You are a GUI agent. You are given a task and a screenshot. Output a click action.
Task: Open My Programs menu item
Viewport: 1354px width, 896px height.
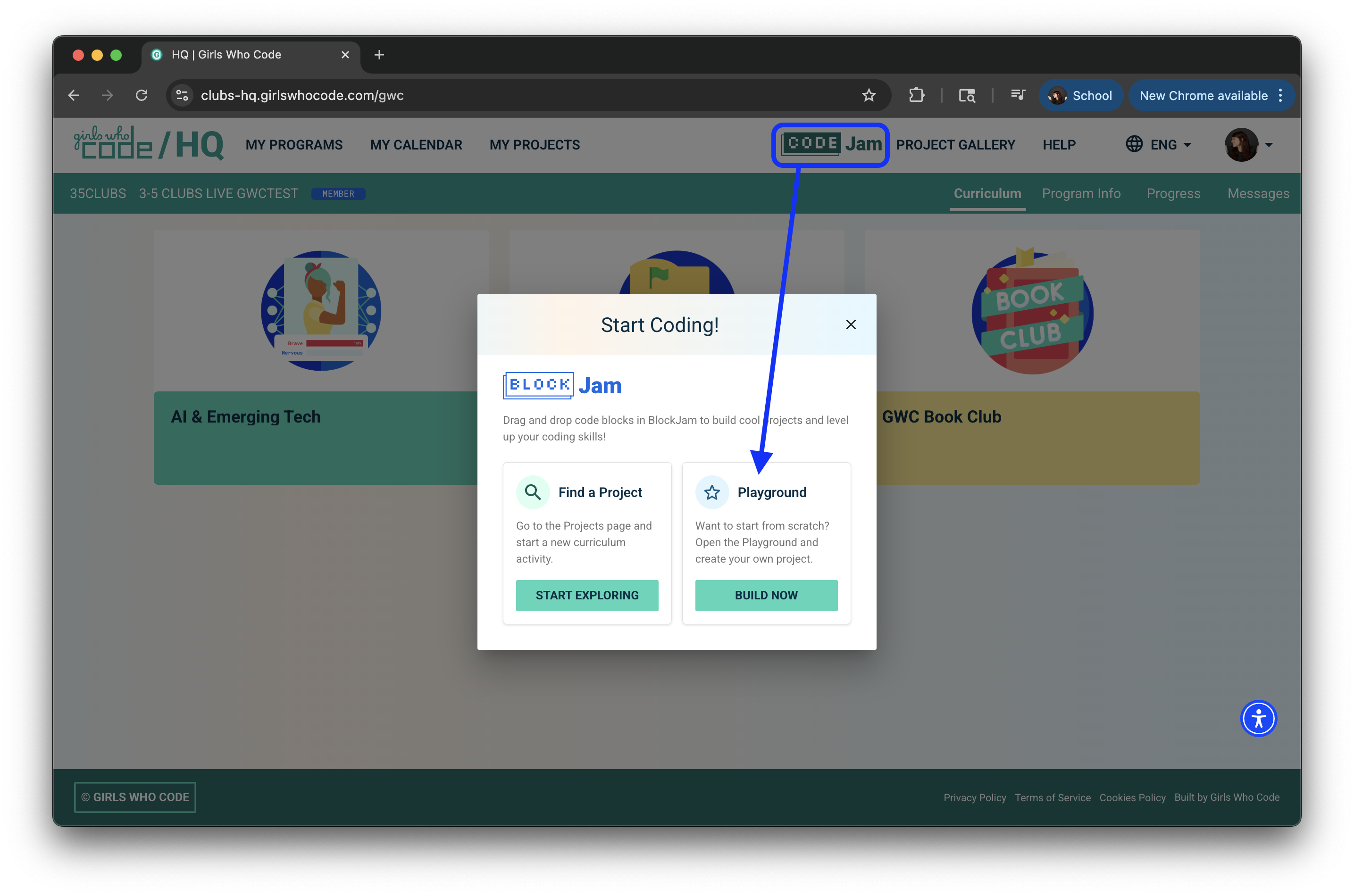[x=294, y=145]
